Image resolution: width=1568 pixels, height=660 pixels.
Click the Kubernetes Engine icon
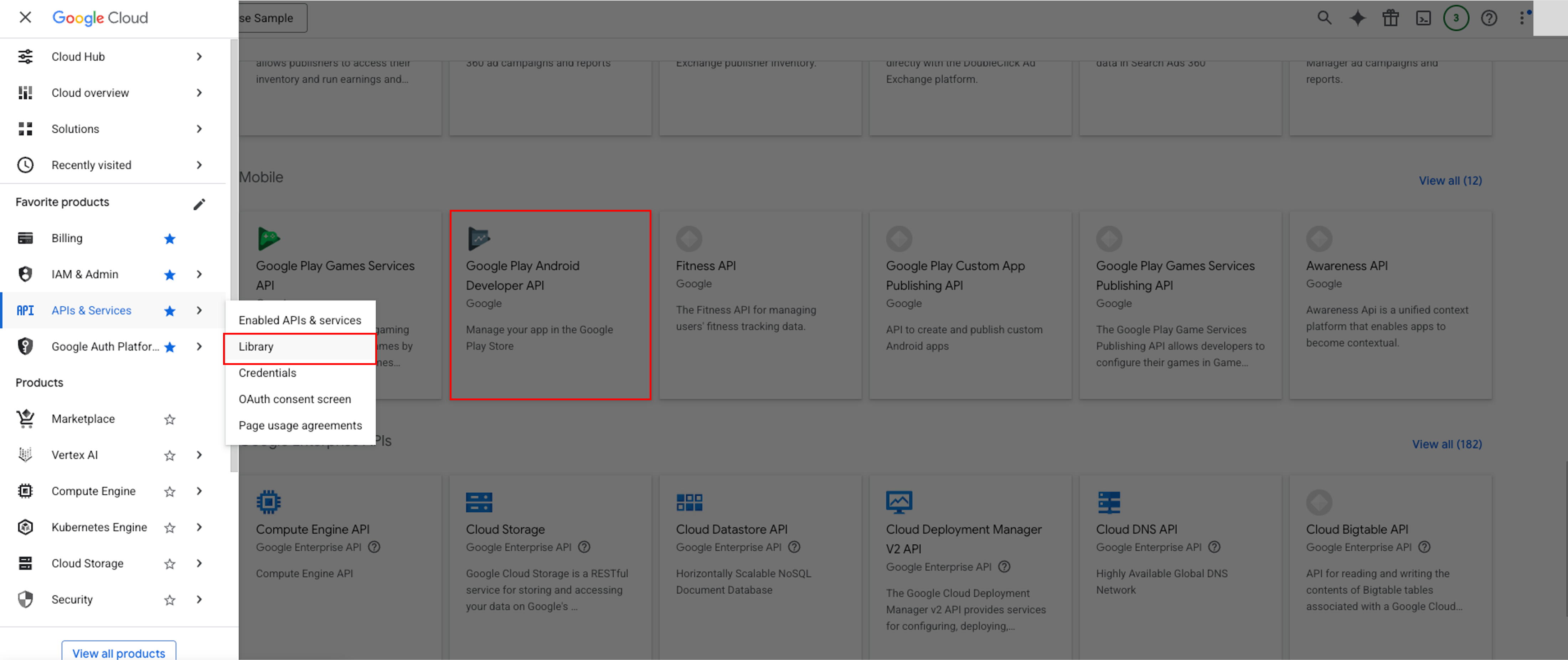[25, 527]
